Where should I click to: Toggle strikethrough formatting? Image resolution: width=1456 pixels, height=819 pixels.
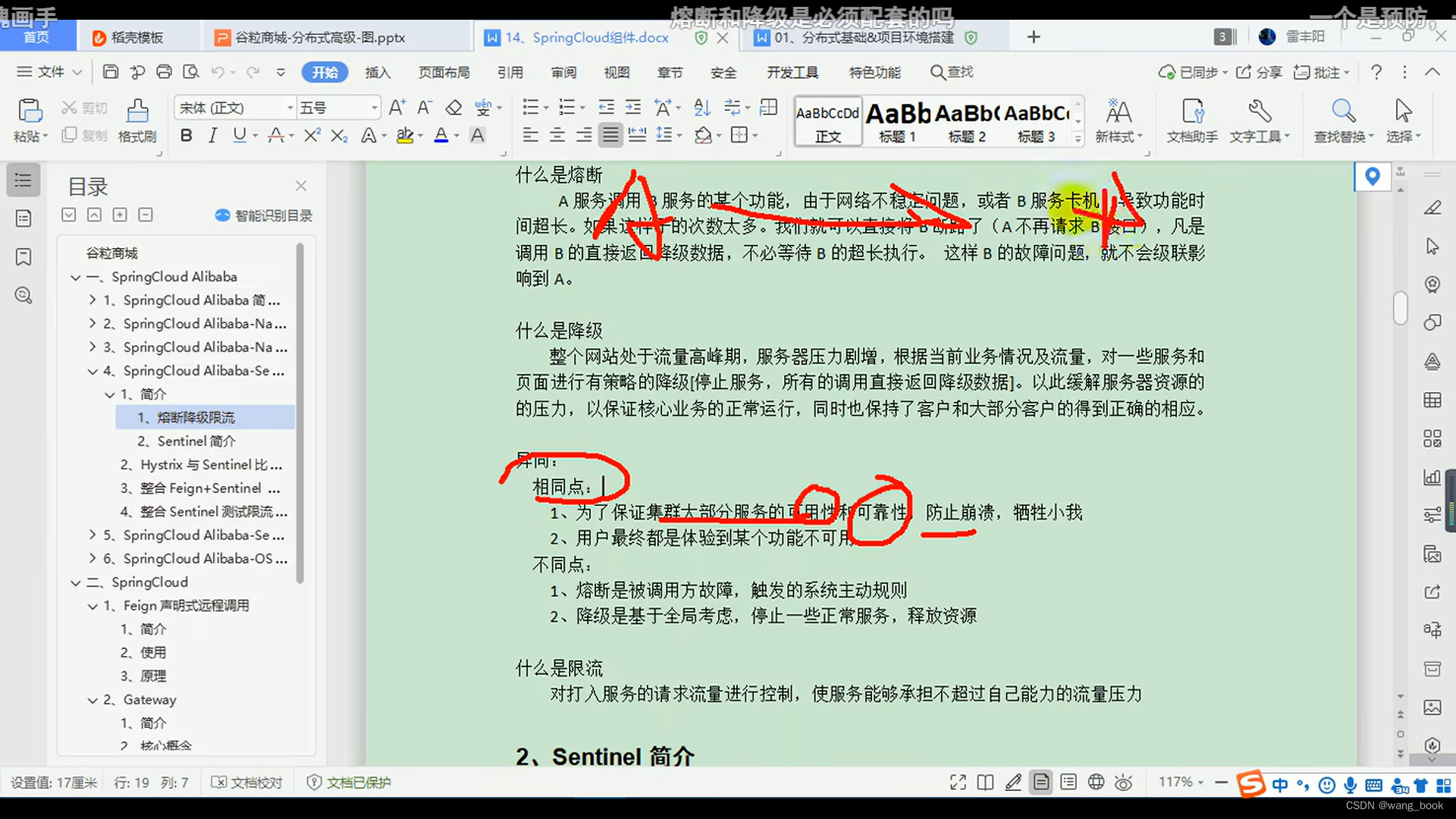276,136
